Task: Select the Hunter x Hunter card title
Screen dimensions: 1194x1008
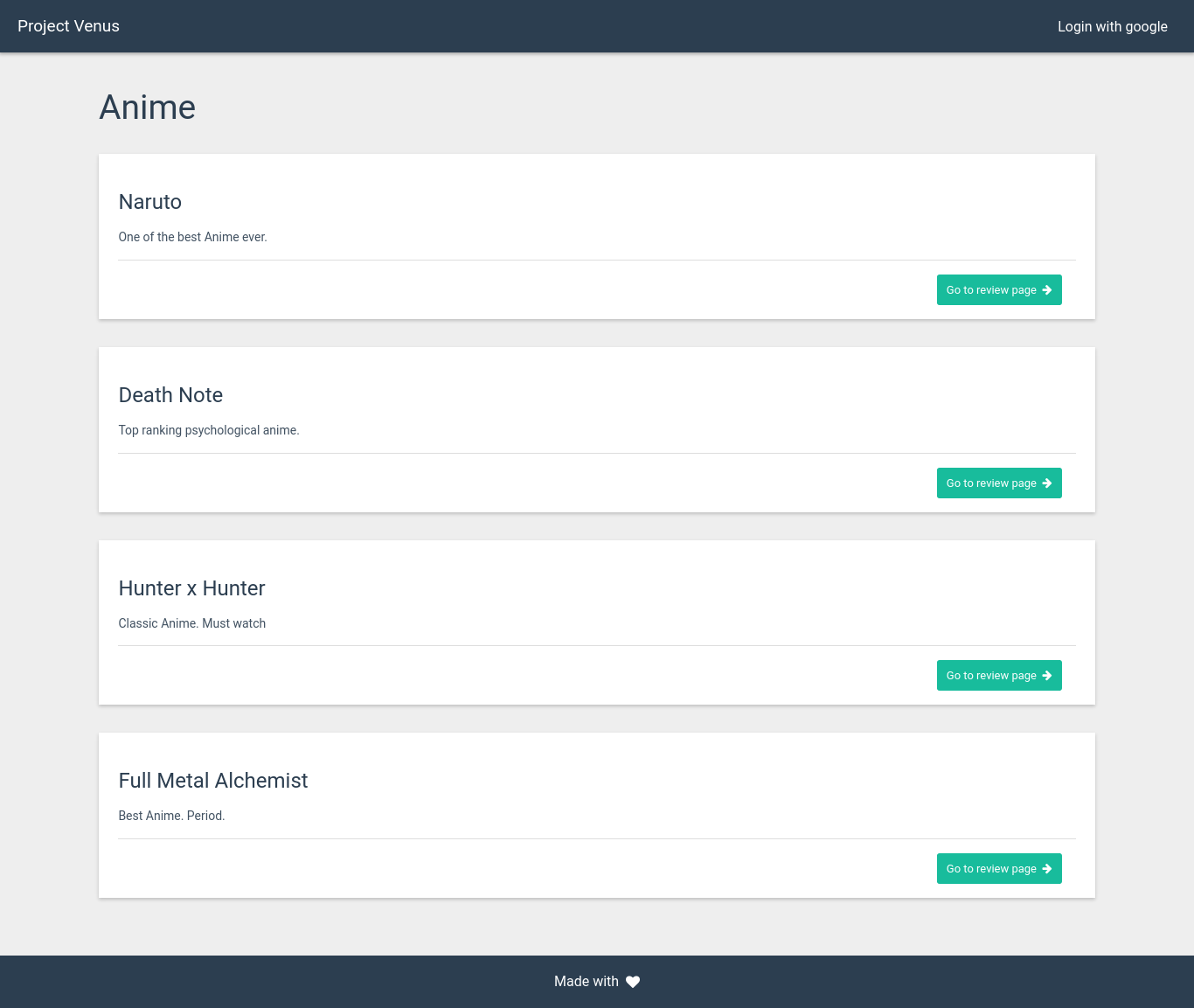Action: pyautogui.click(x=191, y=588)
